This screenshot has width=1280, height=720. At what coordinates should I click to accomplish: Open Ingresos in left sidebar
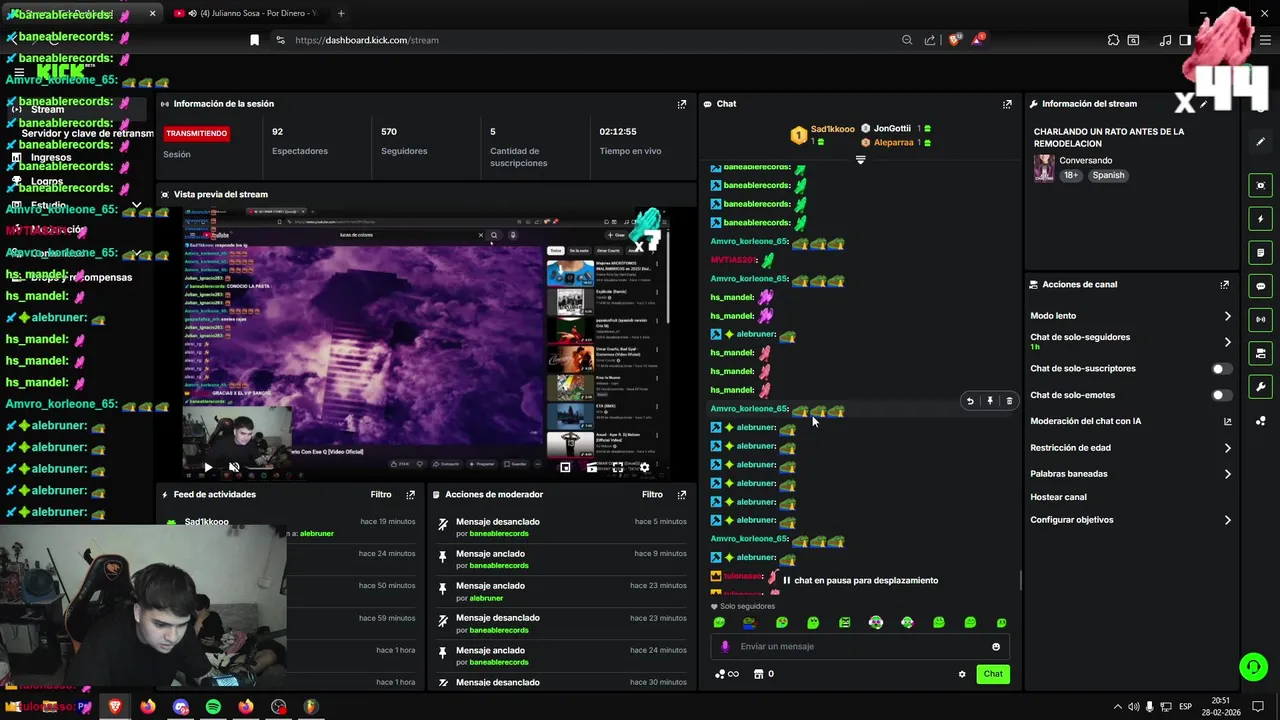coord(51,157)
